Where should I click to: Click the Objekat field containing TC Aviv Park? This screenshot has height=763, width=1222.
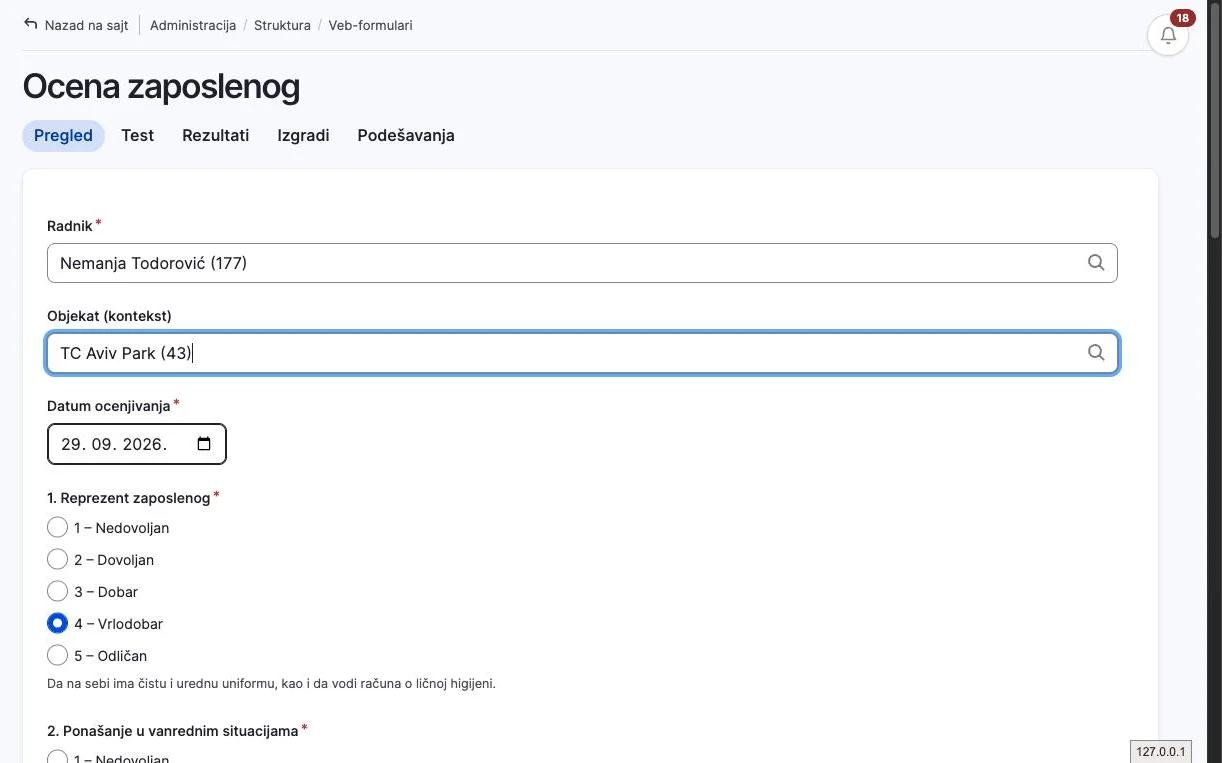(582, 353)
